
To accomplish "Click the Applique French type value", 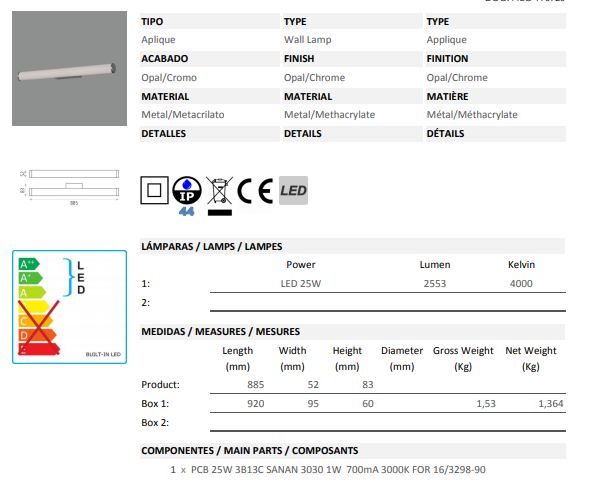I will click(x=447, y=40).
